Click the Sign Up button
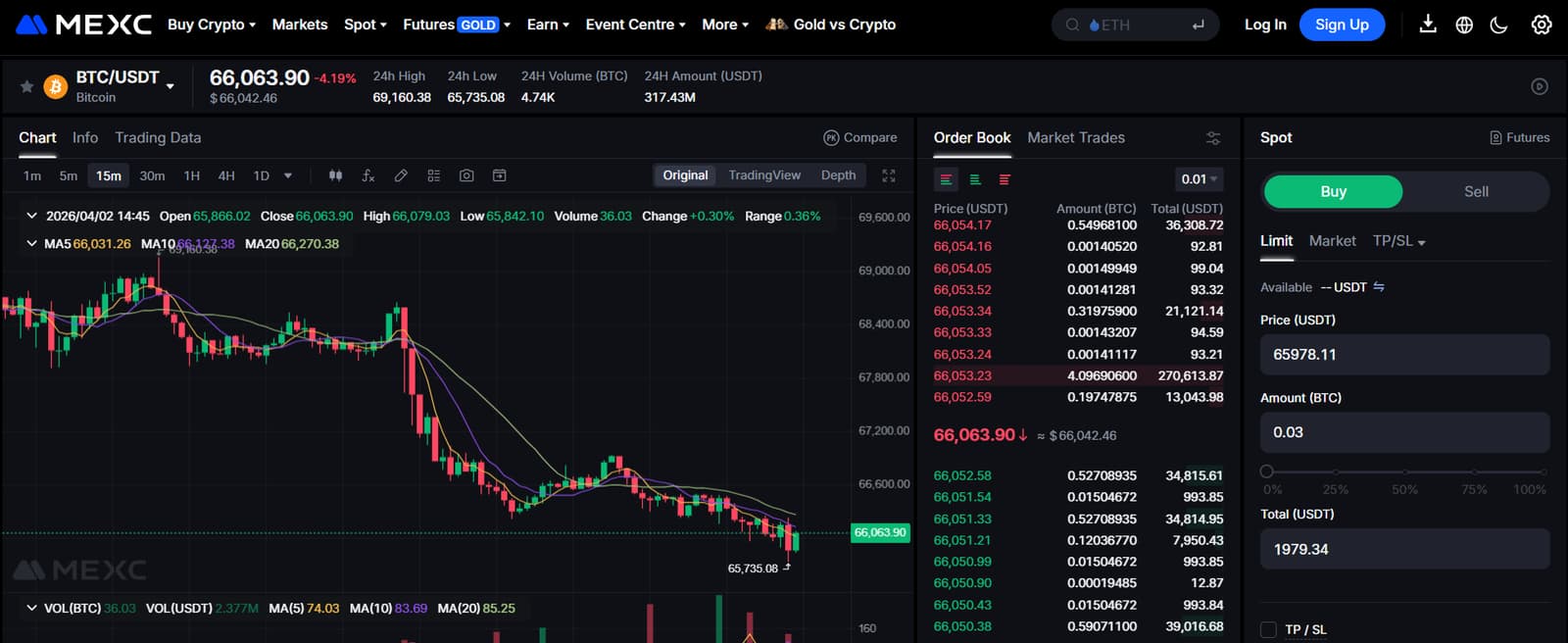Image resolution: width=1568 pixels, height=643 pixels. [1342, 25]
